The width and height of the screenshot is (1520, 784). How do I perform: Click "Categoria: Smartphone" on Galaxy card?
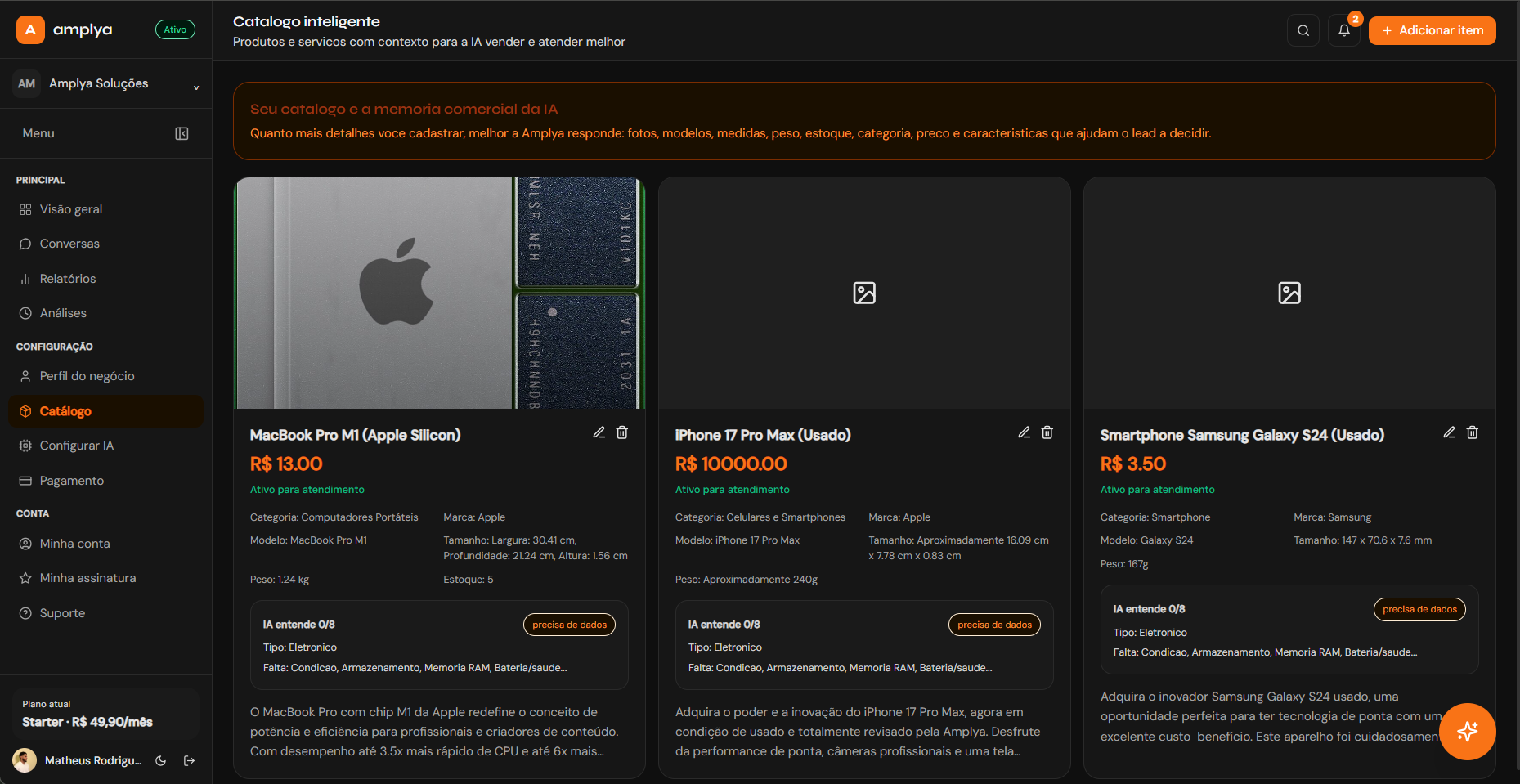coord(1155,517)
